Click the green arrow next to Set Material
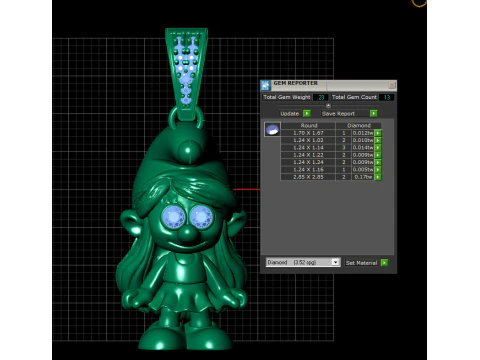 point(384,263)
